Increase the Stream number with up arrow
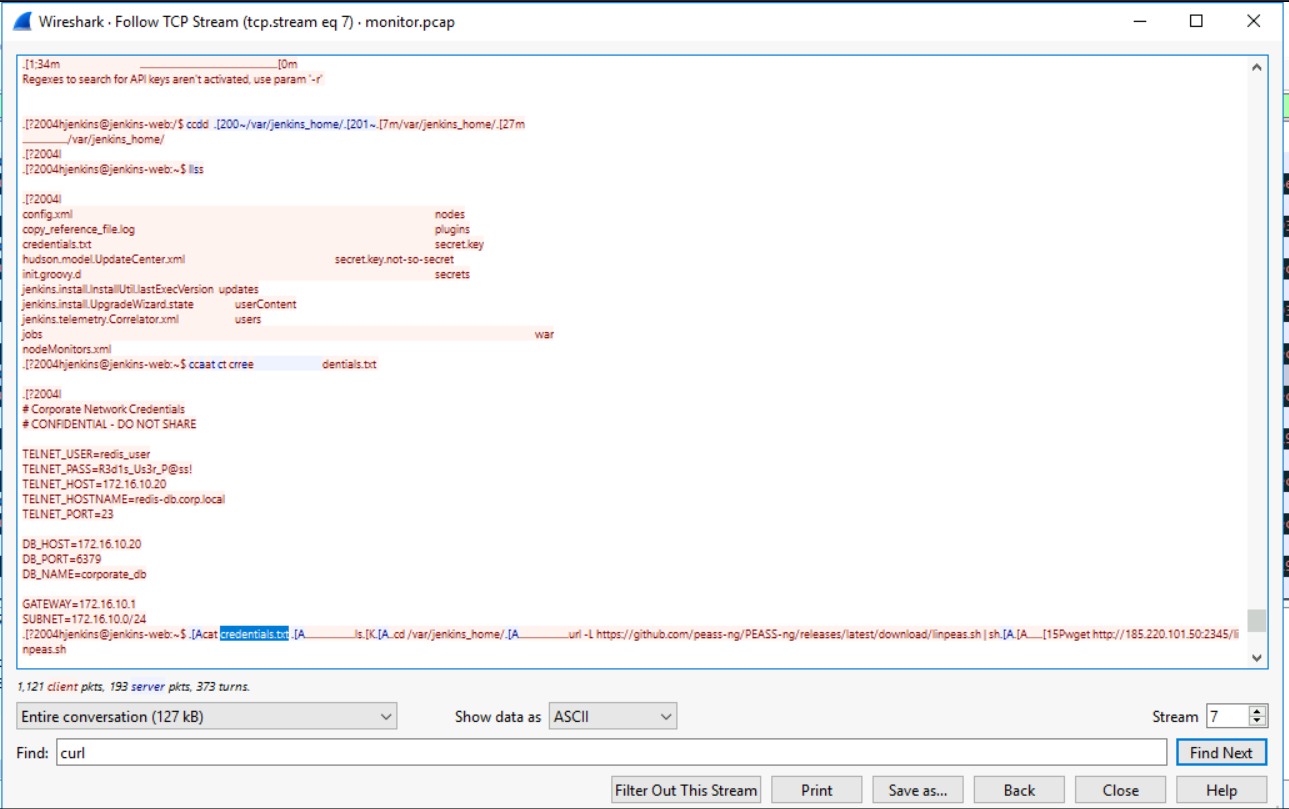 pos(1258,710)
